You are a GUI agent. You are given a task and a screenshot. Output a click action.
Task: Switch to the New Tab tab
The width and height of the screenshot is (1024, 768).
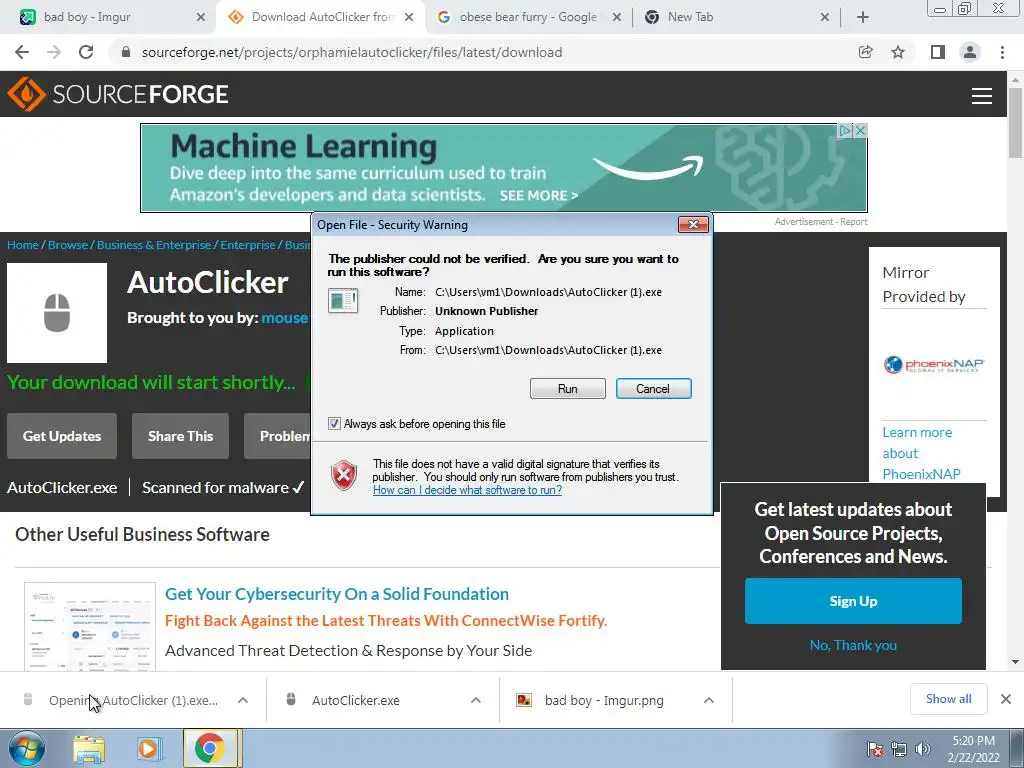pyautogui.click(x=737, y=18)
